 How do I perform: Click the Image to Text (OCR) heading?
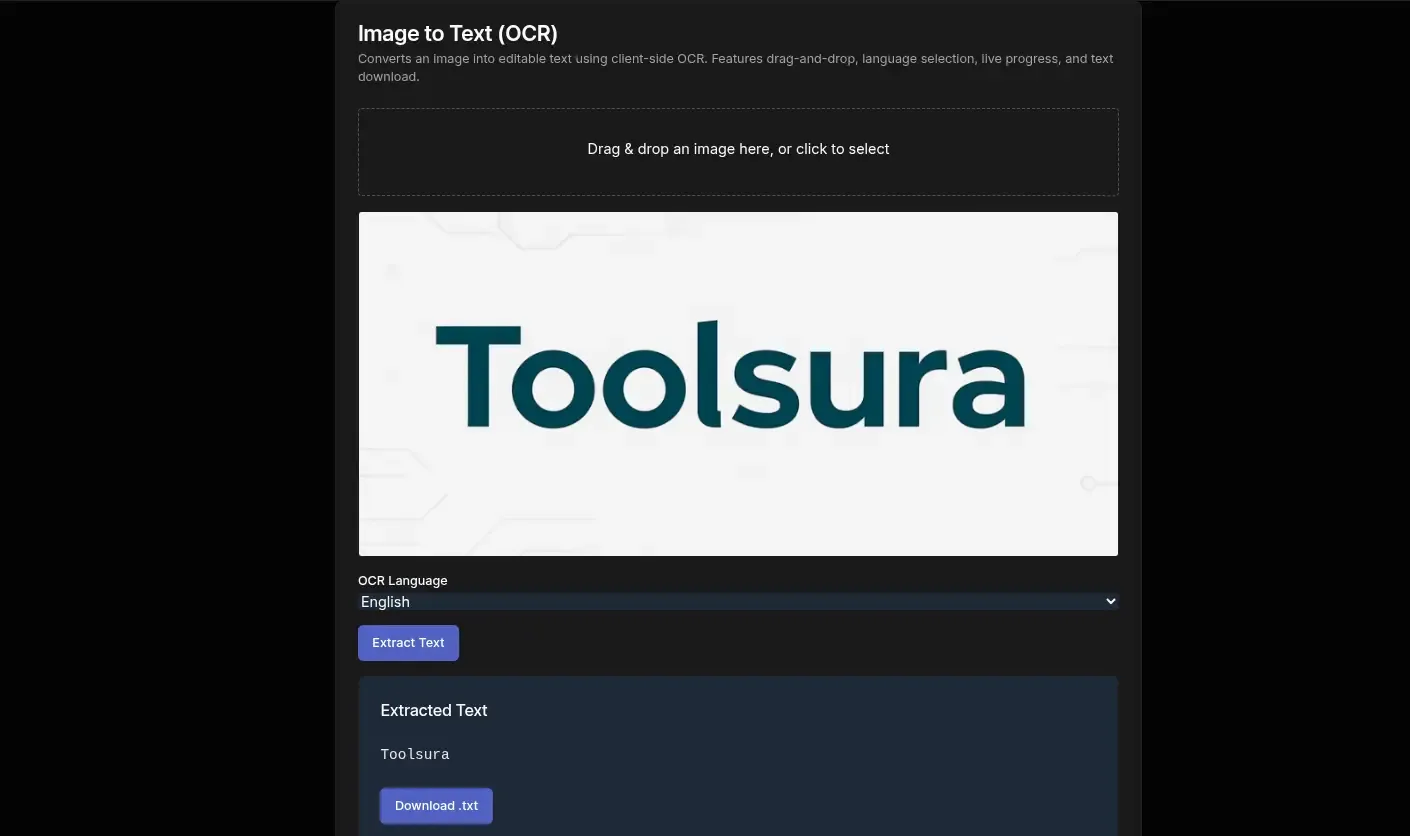457,33
